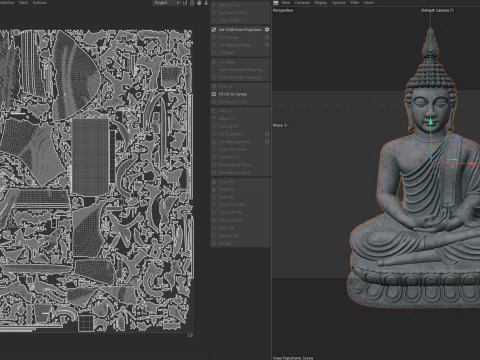Open the viewport Panel menu

coord(369,3)
